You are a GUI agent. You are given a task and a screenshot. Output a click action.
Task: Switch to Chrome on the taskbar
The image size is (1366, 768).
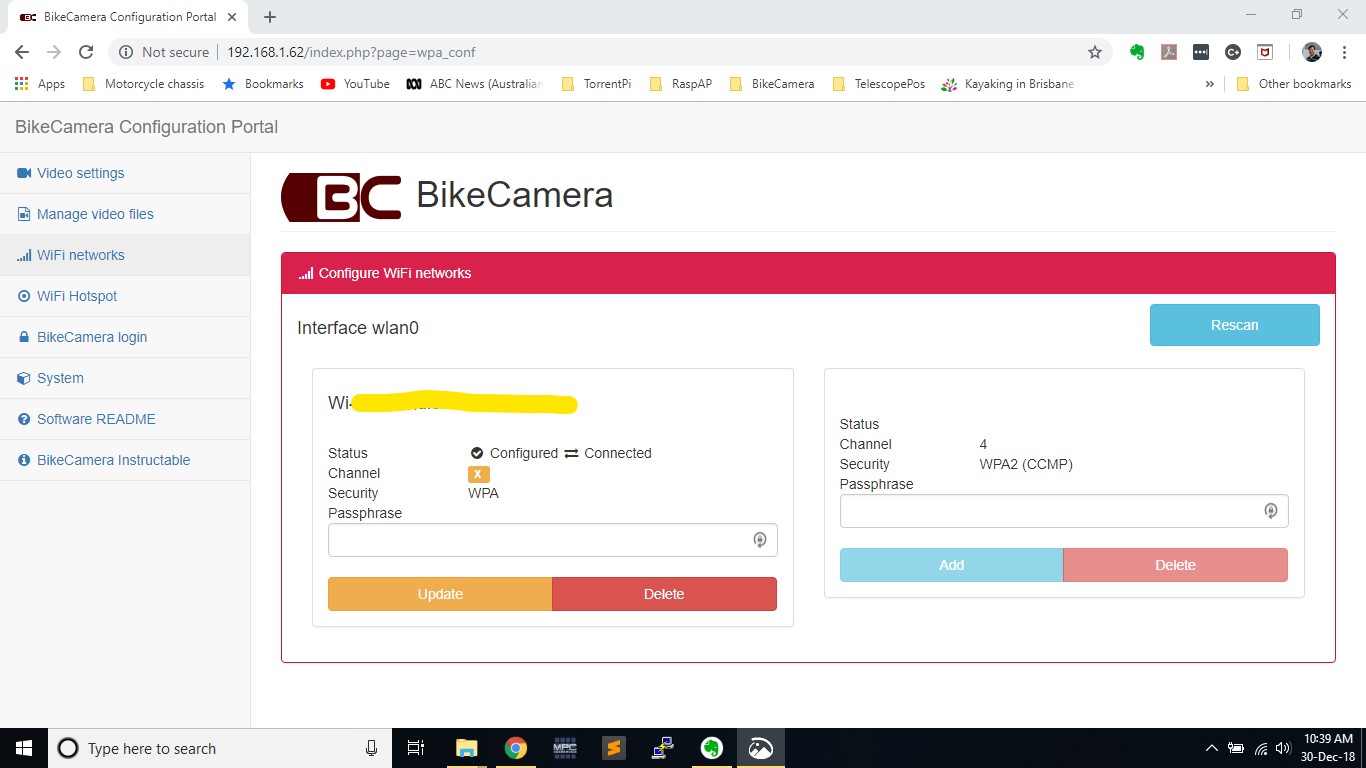pos(515,748)
